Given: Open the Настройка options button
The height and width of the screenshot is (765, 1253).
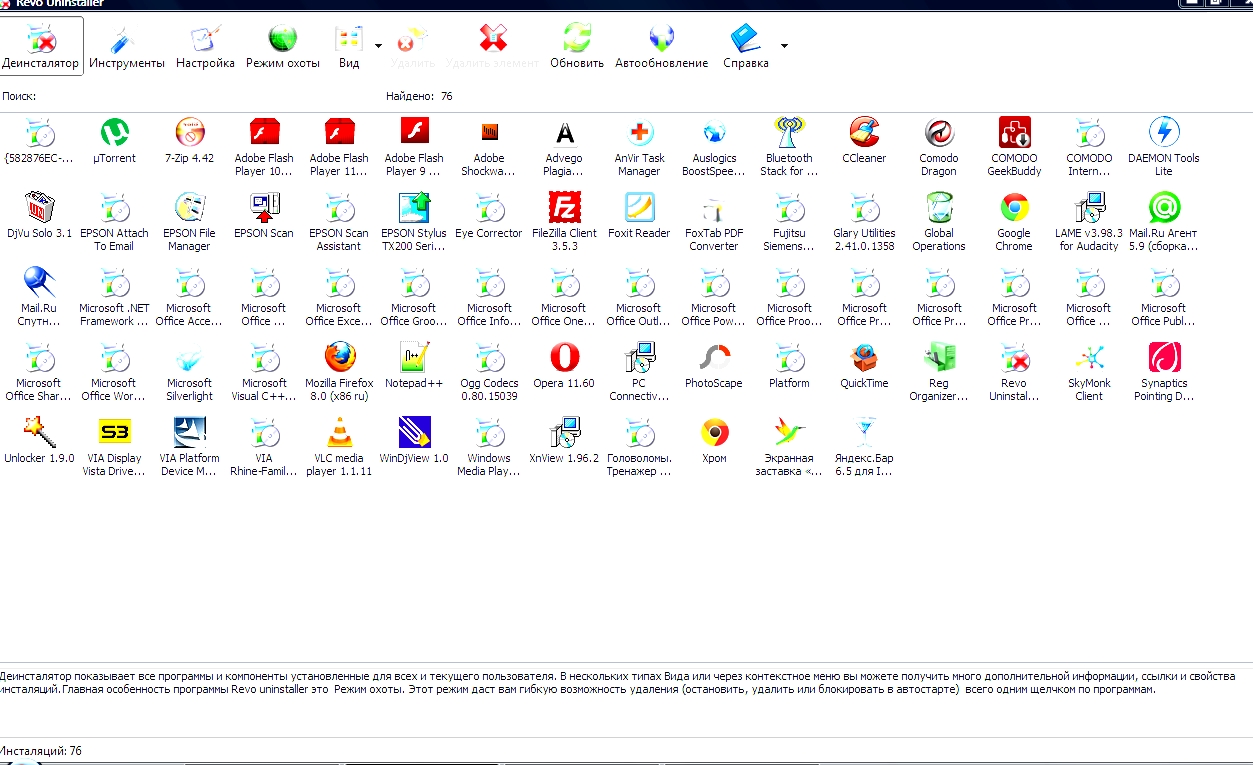Looking at the screenshot, I should [205, 46].
